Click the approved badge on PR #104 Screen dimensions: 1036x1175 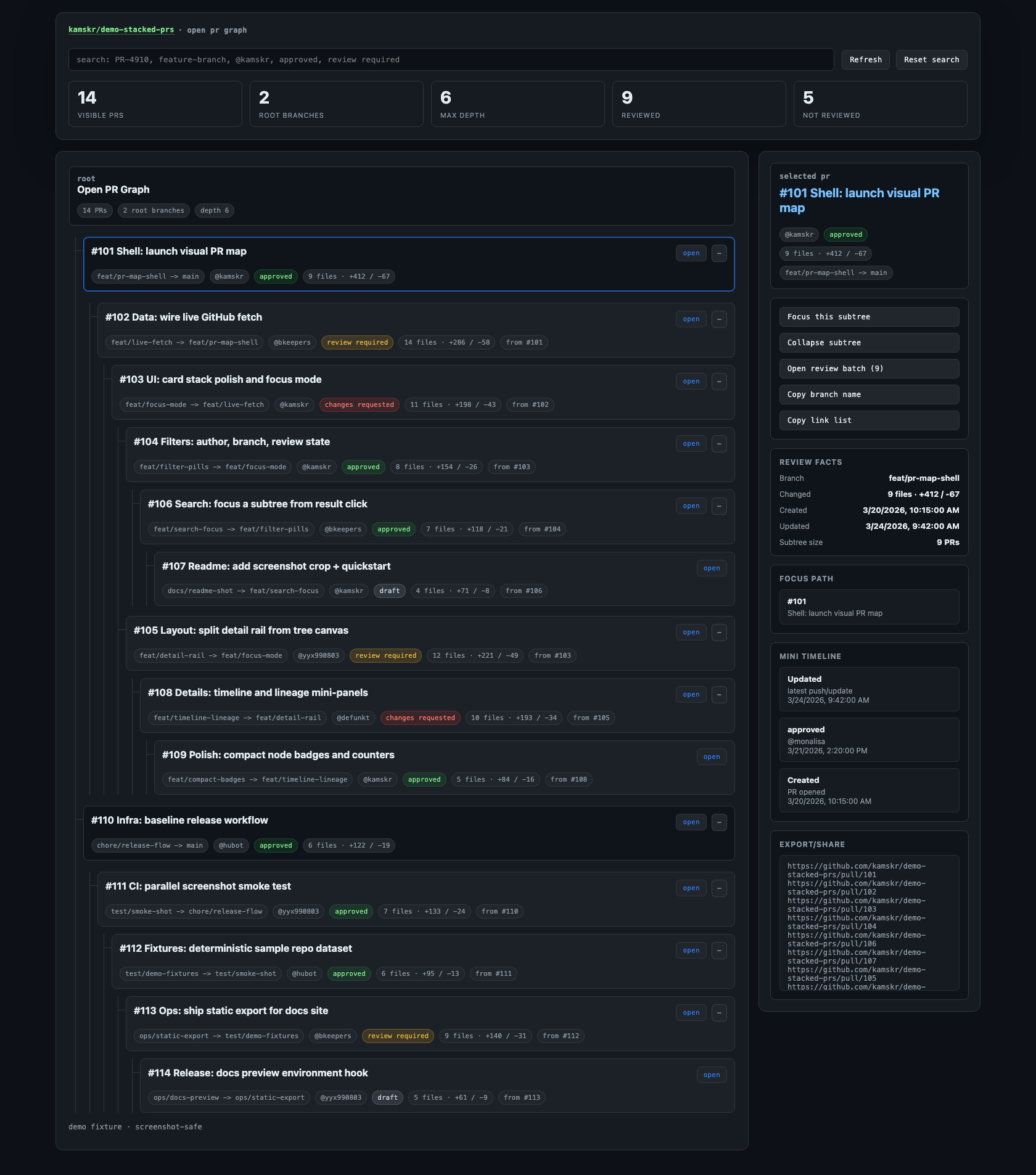click(363, 467)
